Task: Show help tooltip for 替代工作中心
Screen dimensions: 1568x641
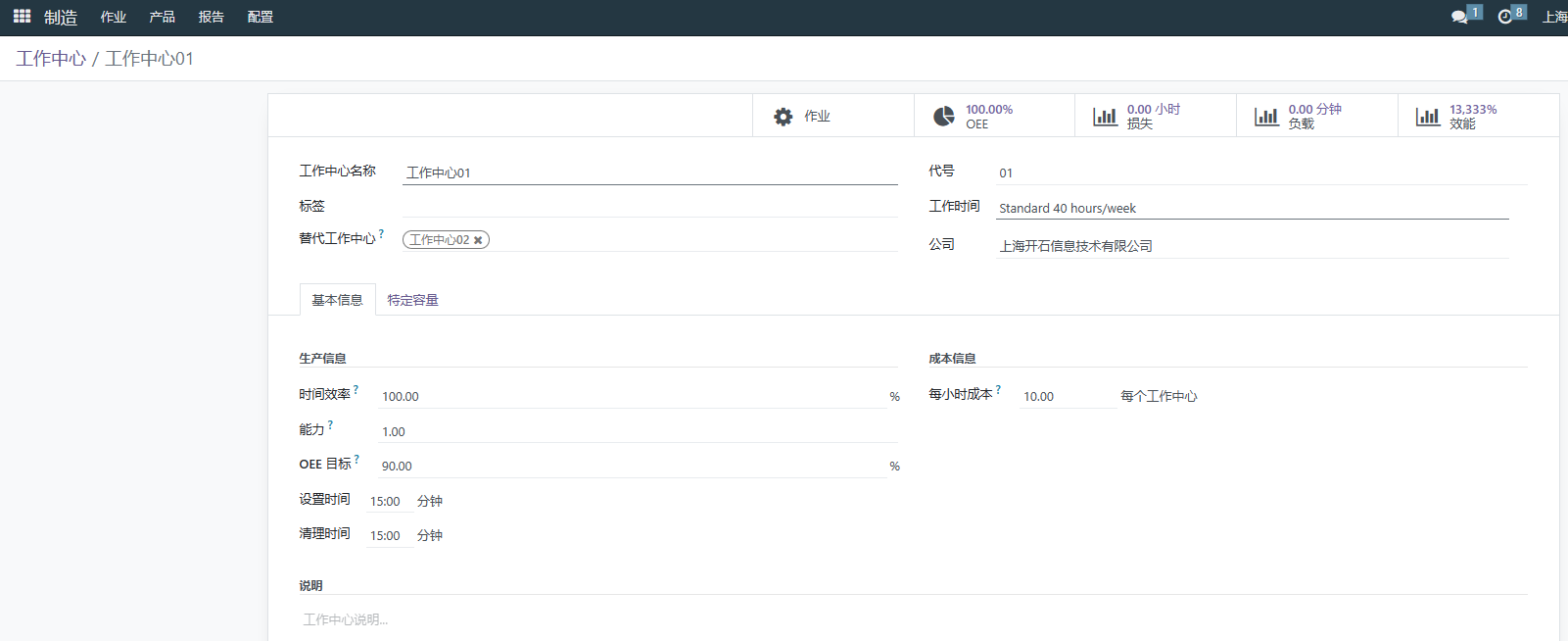Action: [381, 234]
